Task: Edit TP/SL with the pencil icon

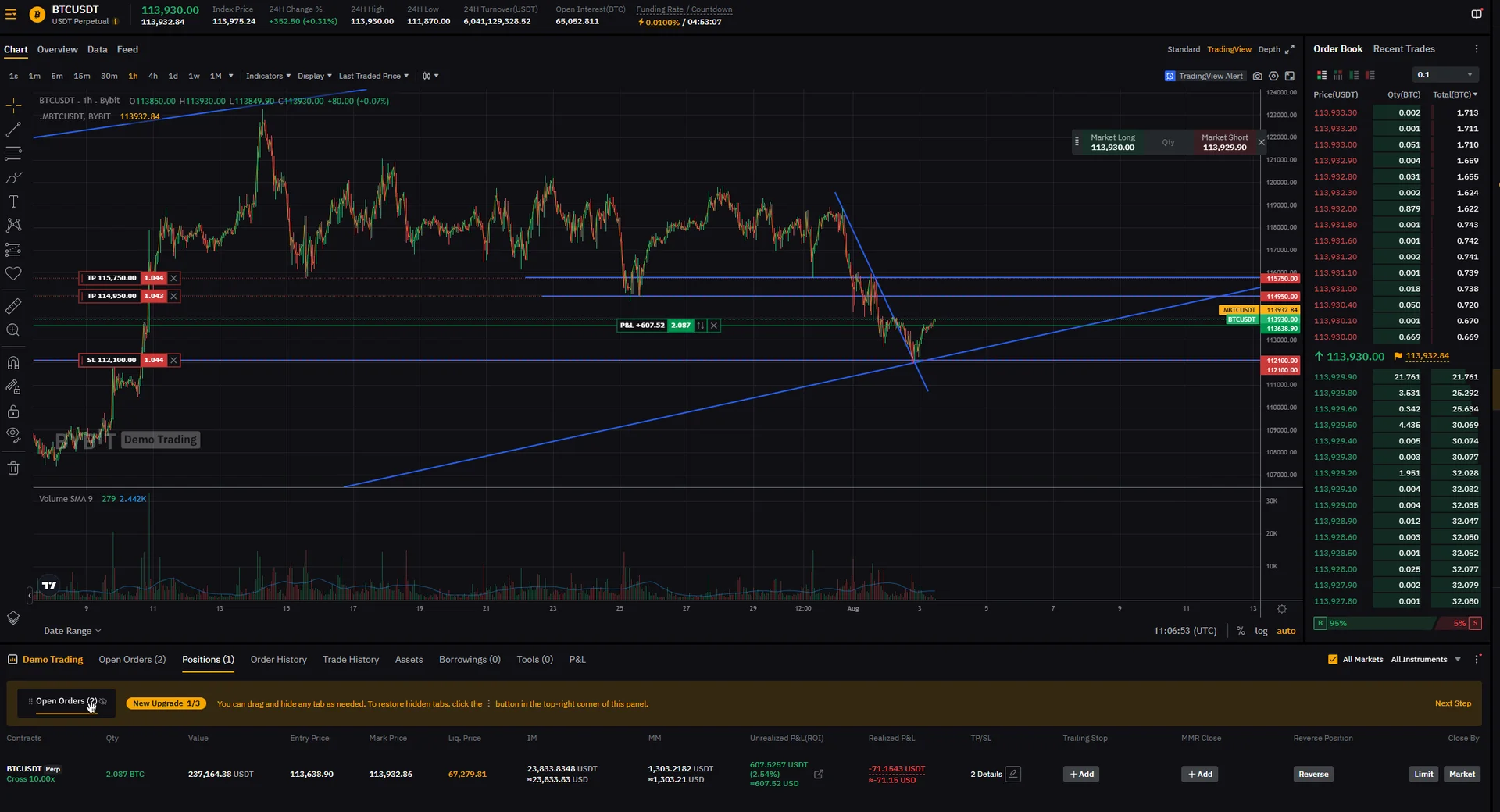Action: click(x=1013, y=774)
